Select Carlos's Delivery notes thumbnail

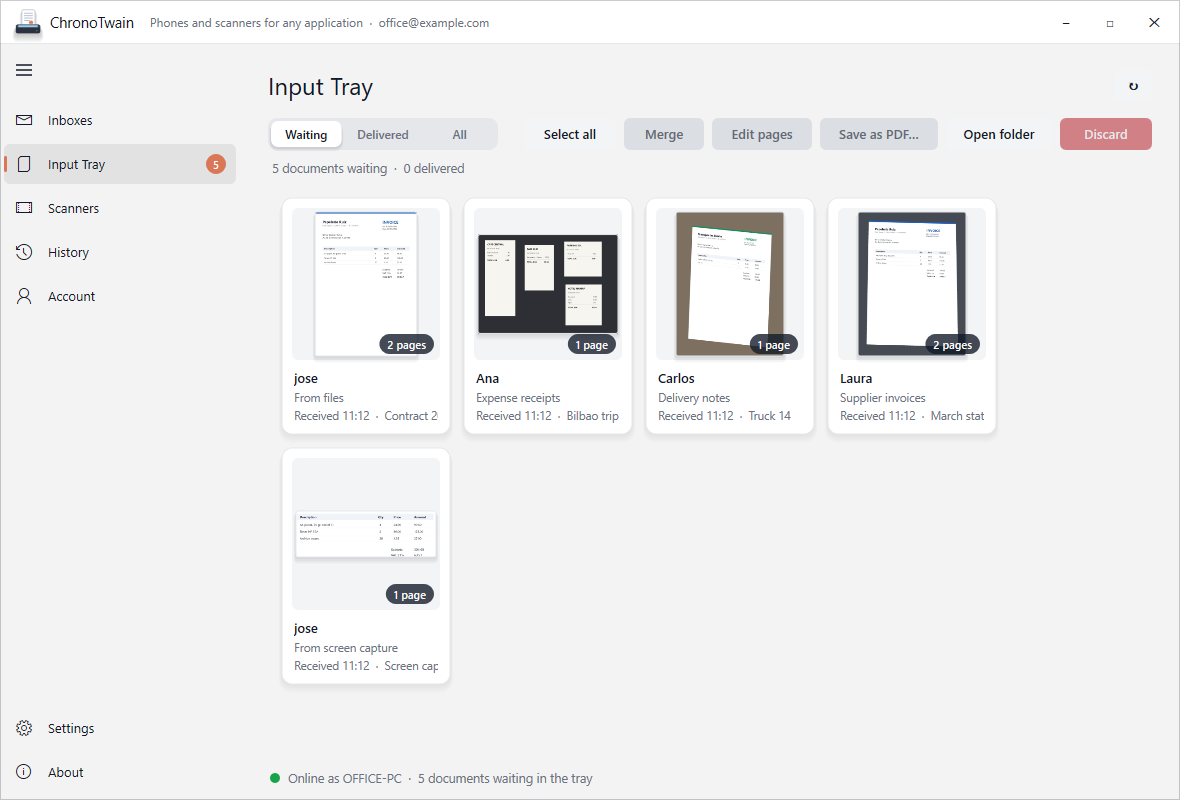tap(730, 284)
